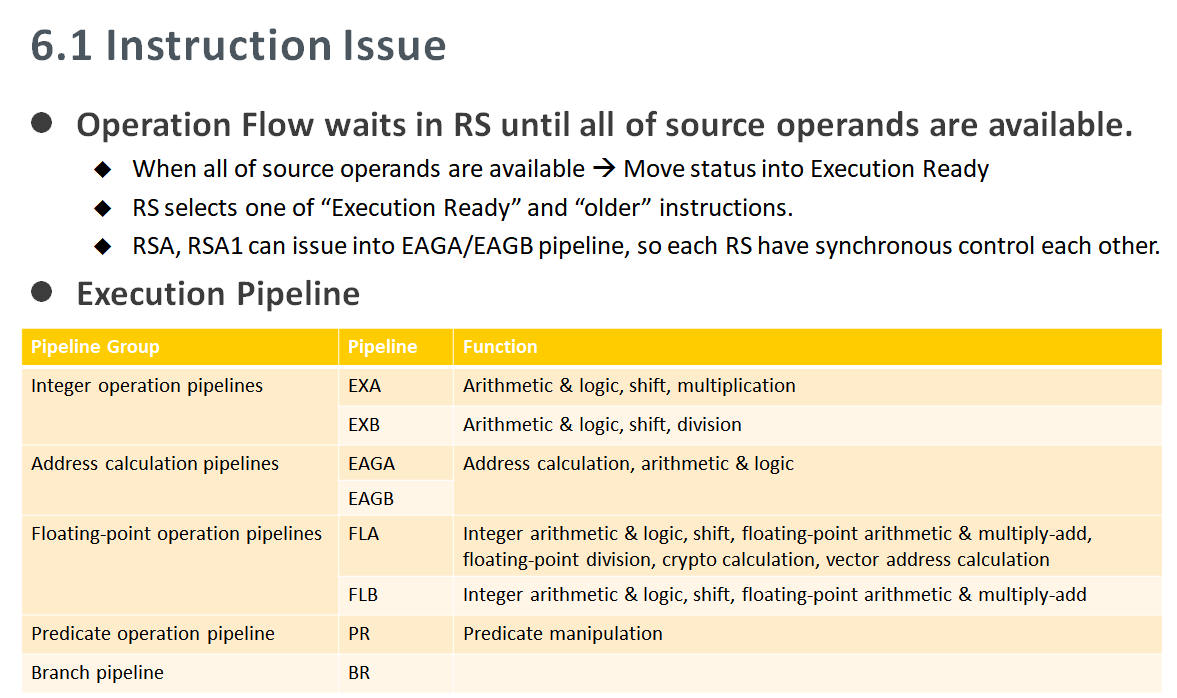Click the '6.1 Instruction Issue' slide title
The image size is (1177, 698).
pos(238,46)
